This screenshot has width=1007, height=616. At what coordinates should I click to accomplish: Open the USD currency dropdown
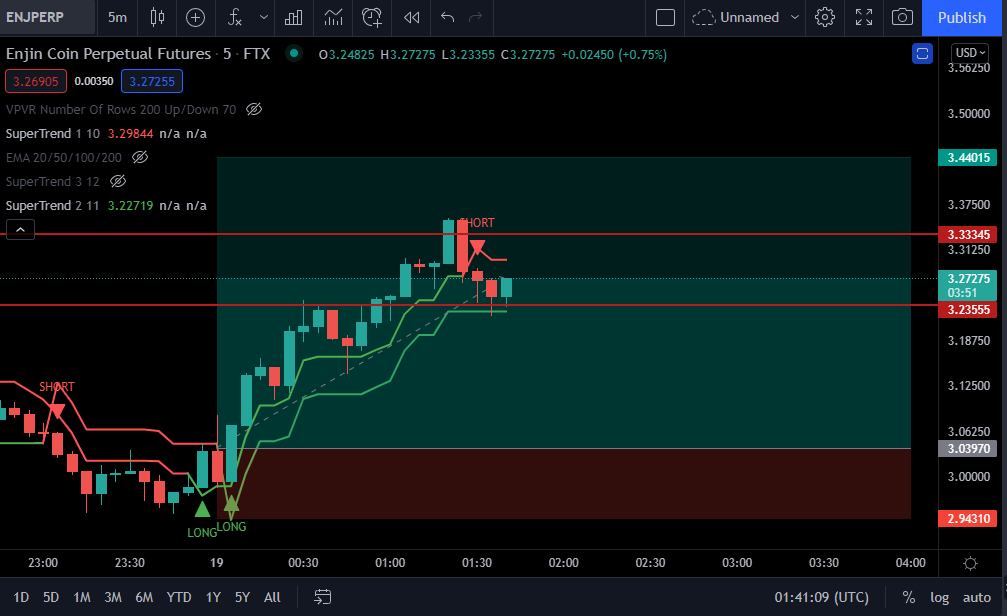970,53
